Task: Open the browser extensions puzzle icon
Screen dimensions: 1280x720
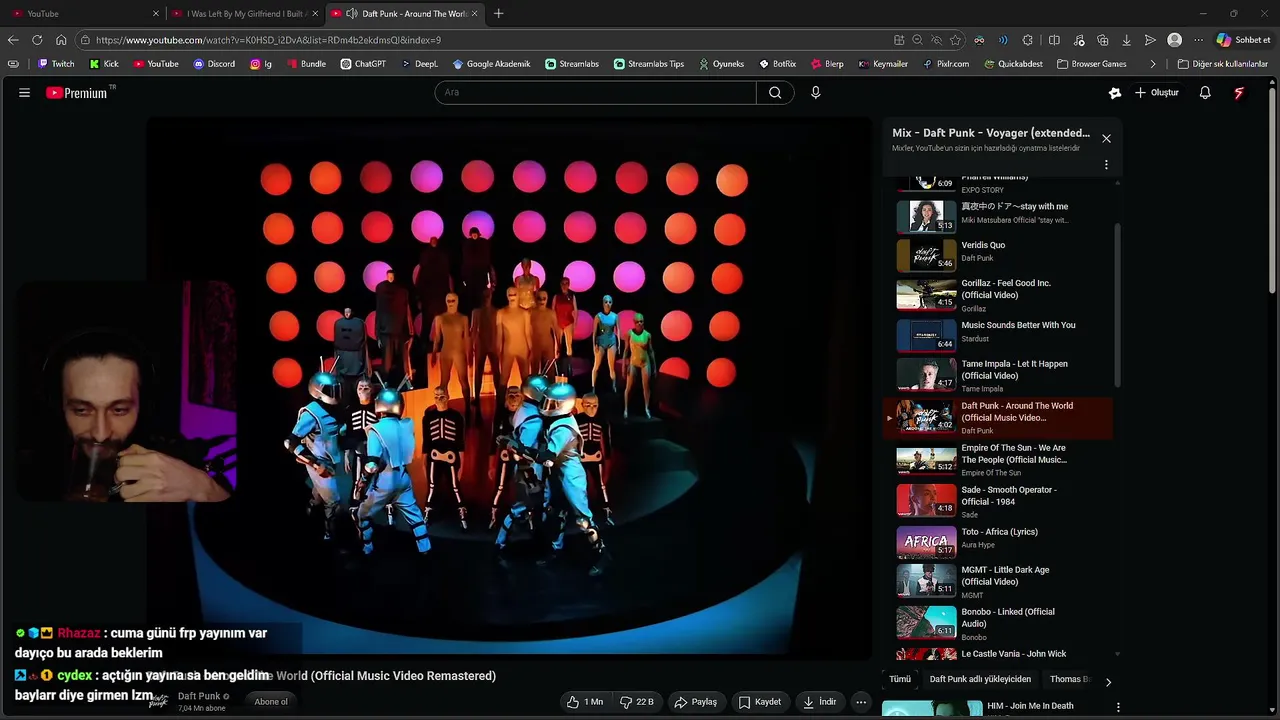Action: point(1028,40)
